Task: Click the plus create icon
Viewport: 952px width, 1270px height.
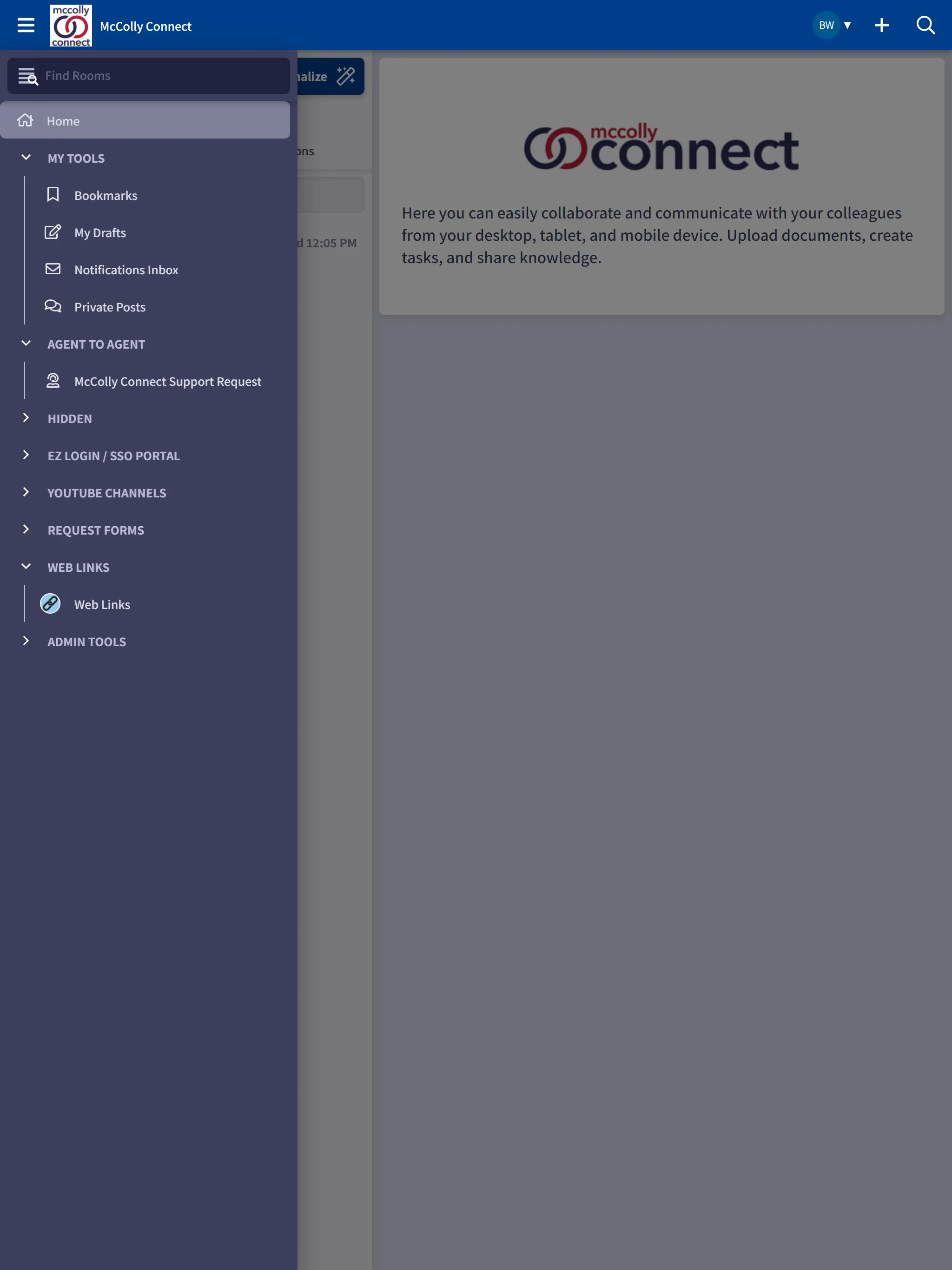Action: tap(881, 25)
